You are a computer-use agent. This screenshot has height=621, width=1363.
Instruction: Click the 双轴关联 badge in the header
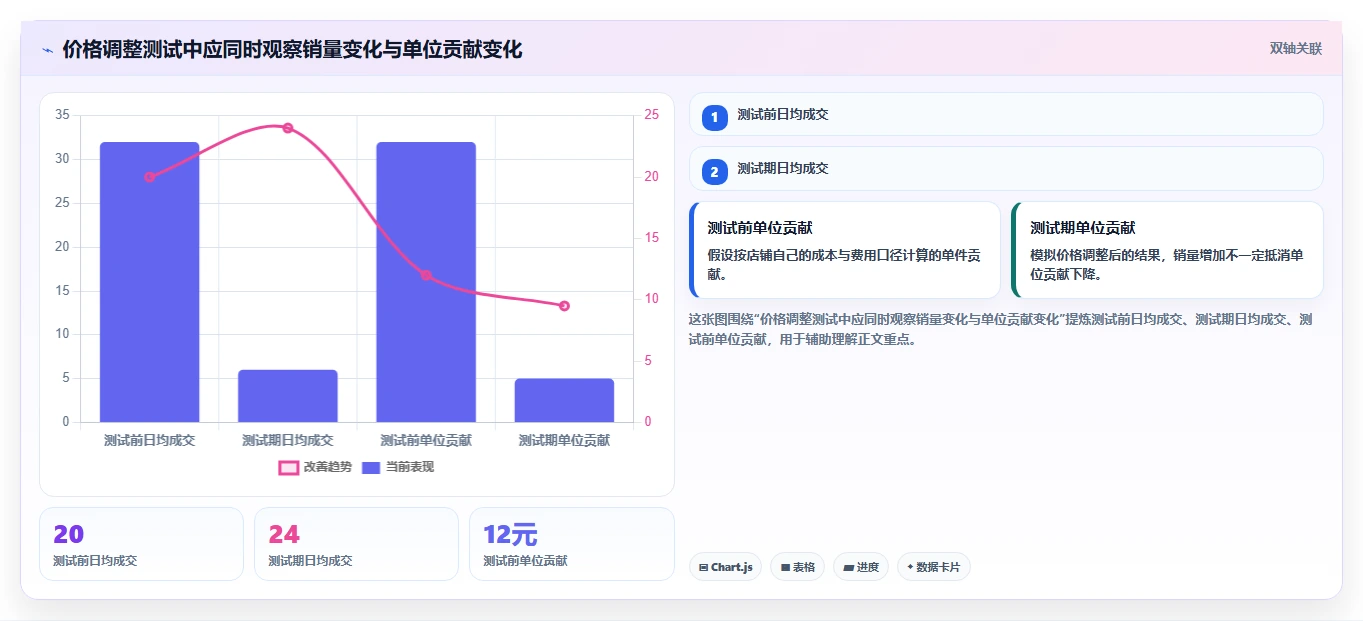pyautogui.click(x=1296, y=49)
